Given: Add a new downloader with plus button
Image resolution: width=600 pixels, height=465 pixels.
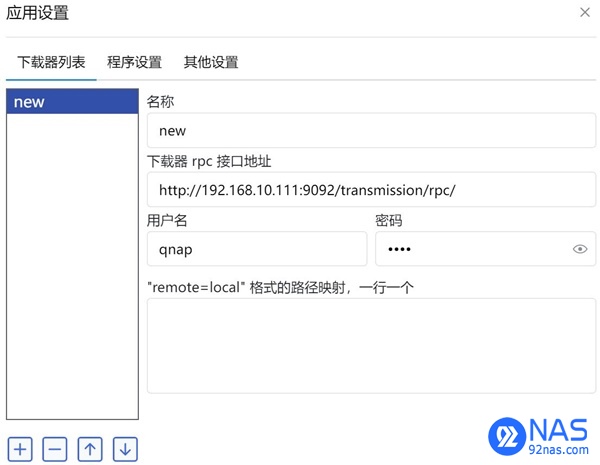Looking at the screenshot, I should [20, 449].
